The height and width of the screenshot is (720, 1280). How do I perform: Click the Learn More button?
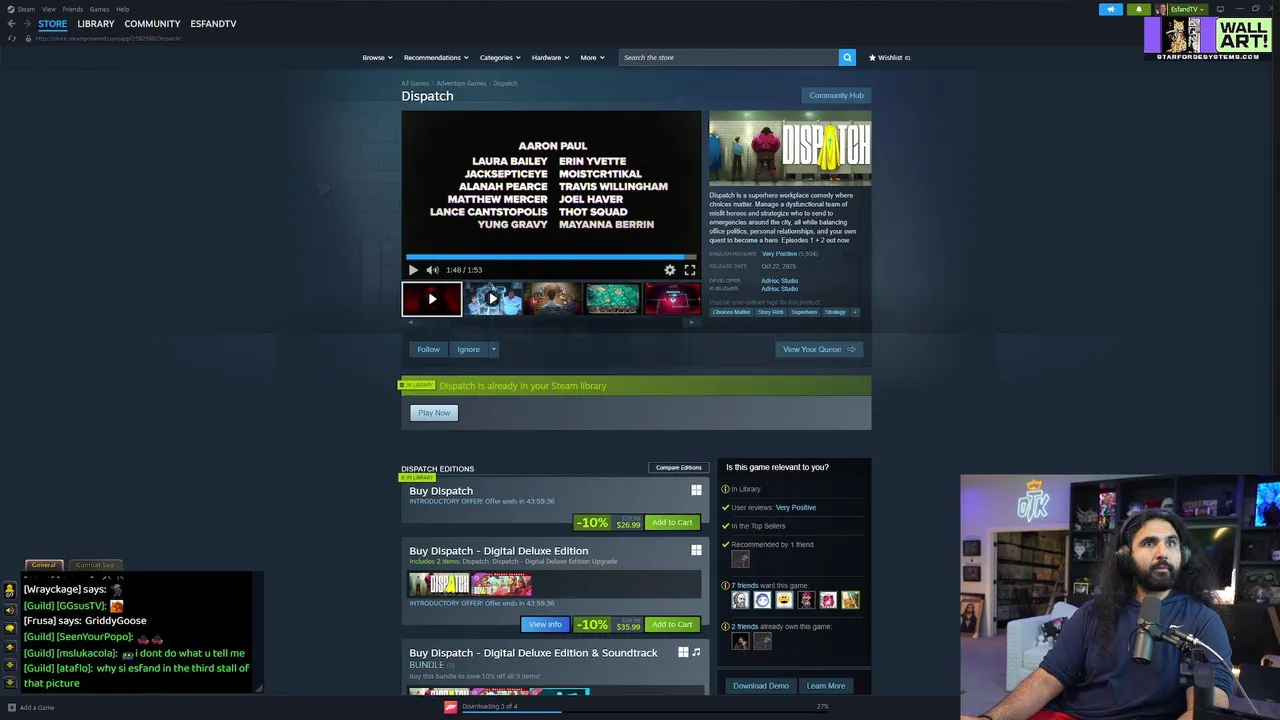pos(826,686)
